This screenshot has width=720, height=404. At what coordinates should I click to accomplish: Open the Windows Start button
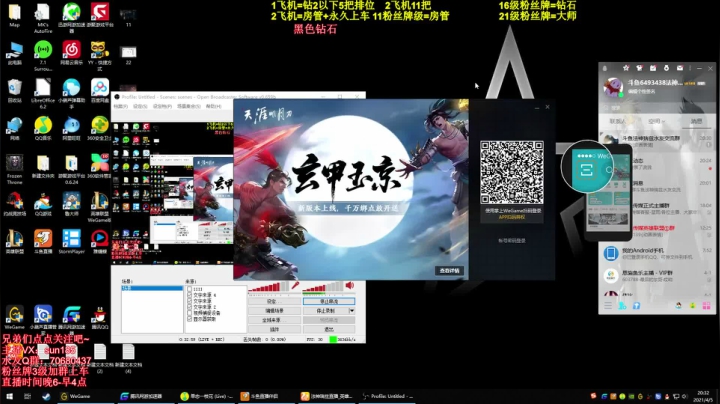9,396
